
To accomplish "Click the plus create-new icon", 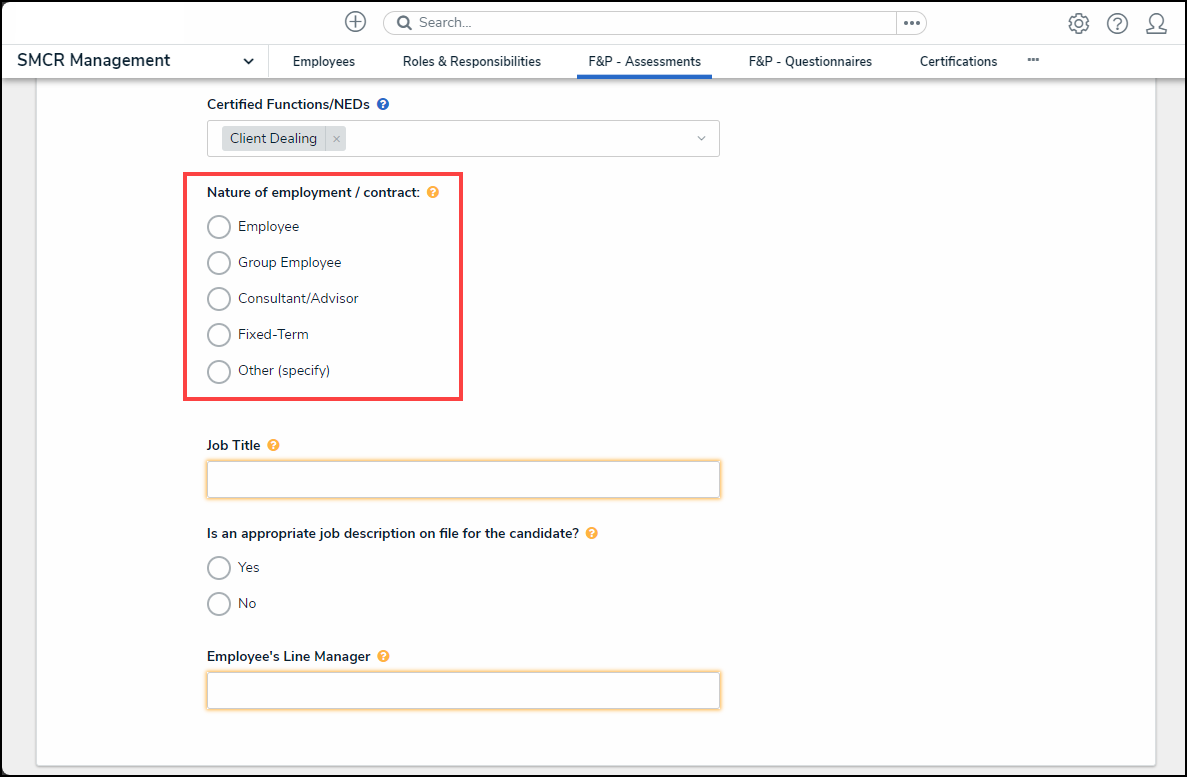I will (x=355, y=22).
